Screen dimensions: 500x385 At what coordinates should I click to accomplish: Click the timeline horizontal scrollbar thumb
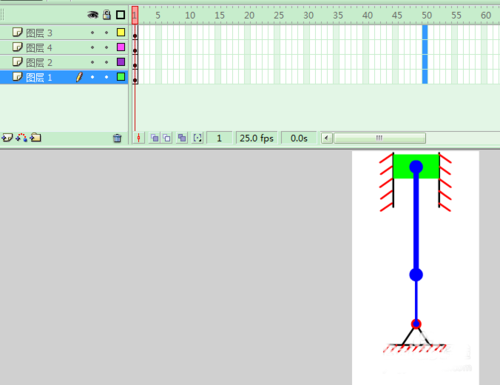[380, 138]
